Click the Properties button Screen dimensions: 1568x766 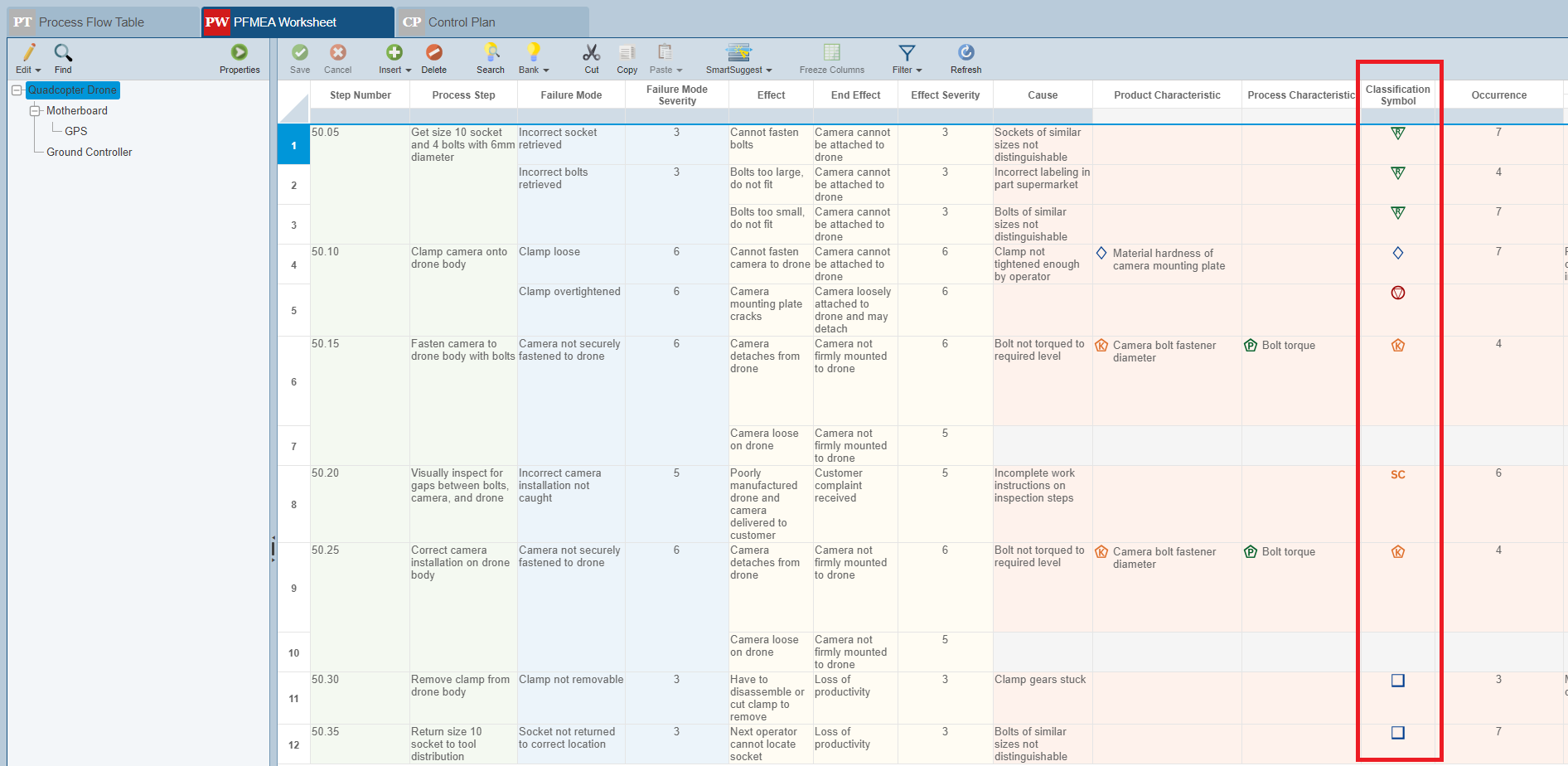(239, 58)
